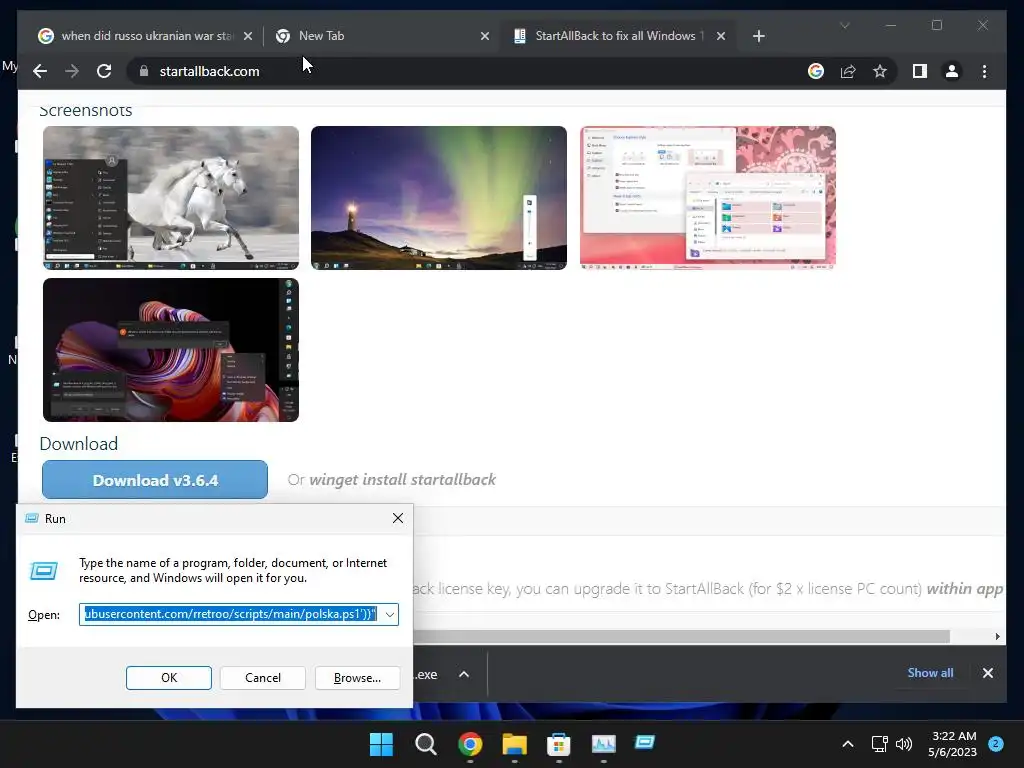Image resolution: width=1024 pixels, height=768 pixels.
Task: Click the browser forward arrow
Action: click(72, 71)
